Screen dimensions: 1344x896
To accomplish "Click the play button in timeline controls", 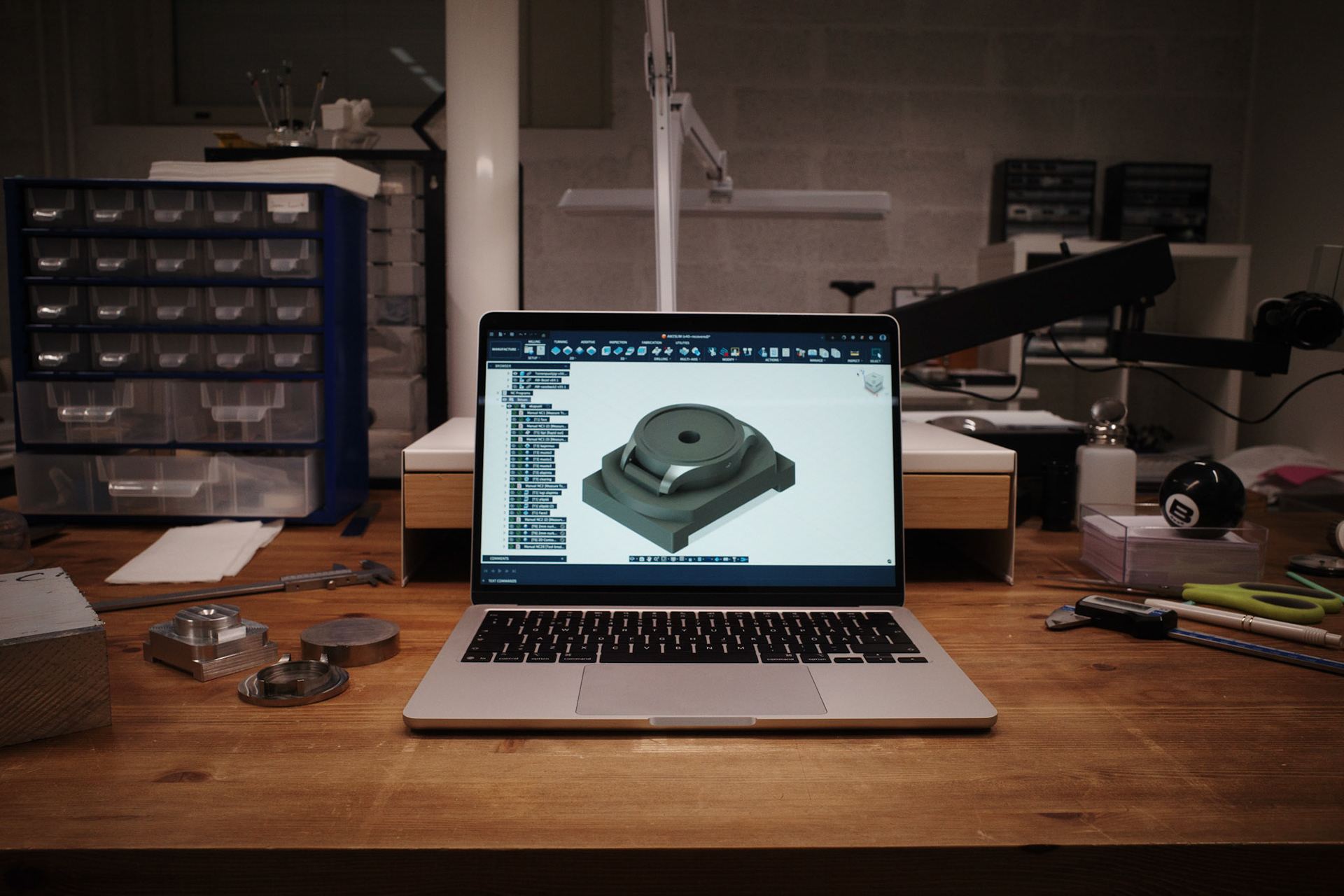I will pyautogui.click(x=500, y=571).
